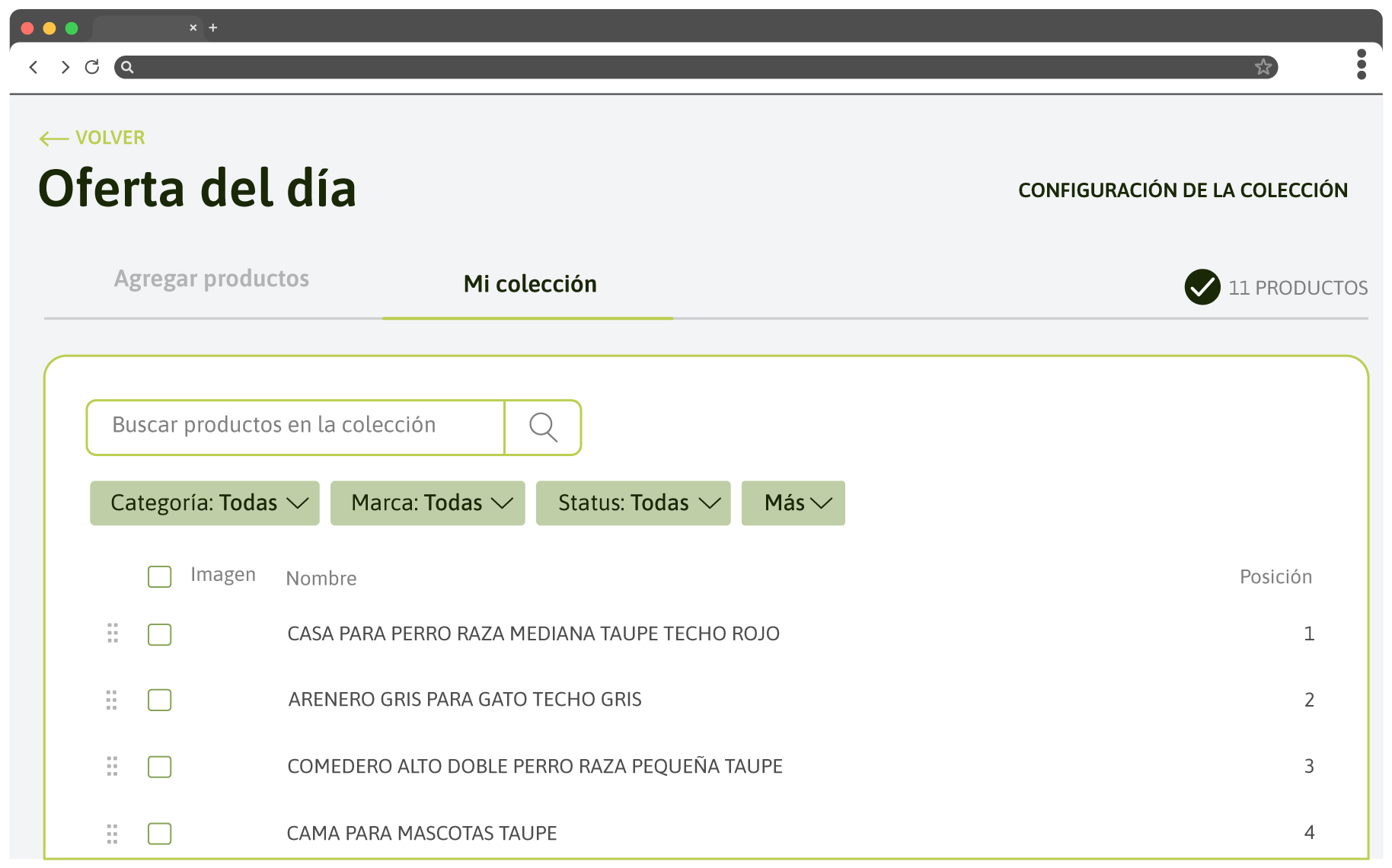
Task: Click the magnifying glass search button
Action: (543, 427)
